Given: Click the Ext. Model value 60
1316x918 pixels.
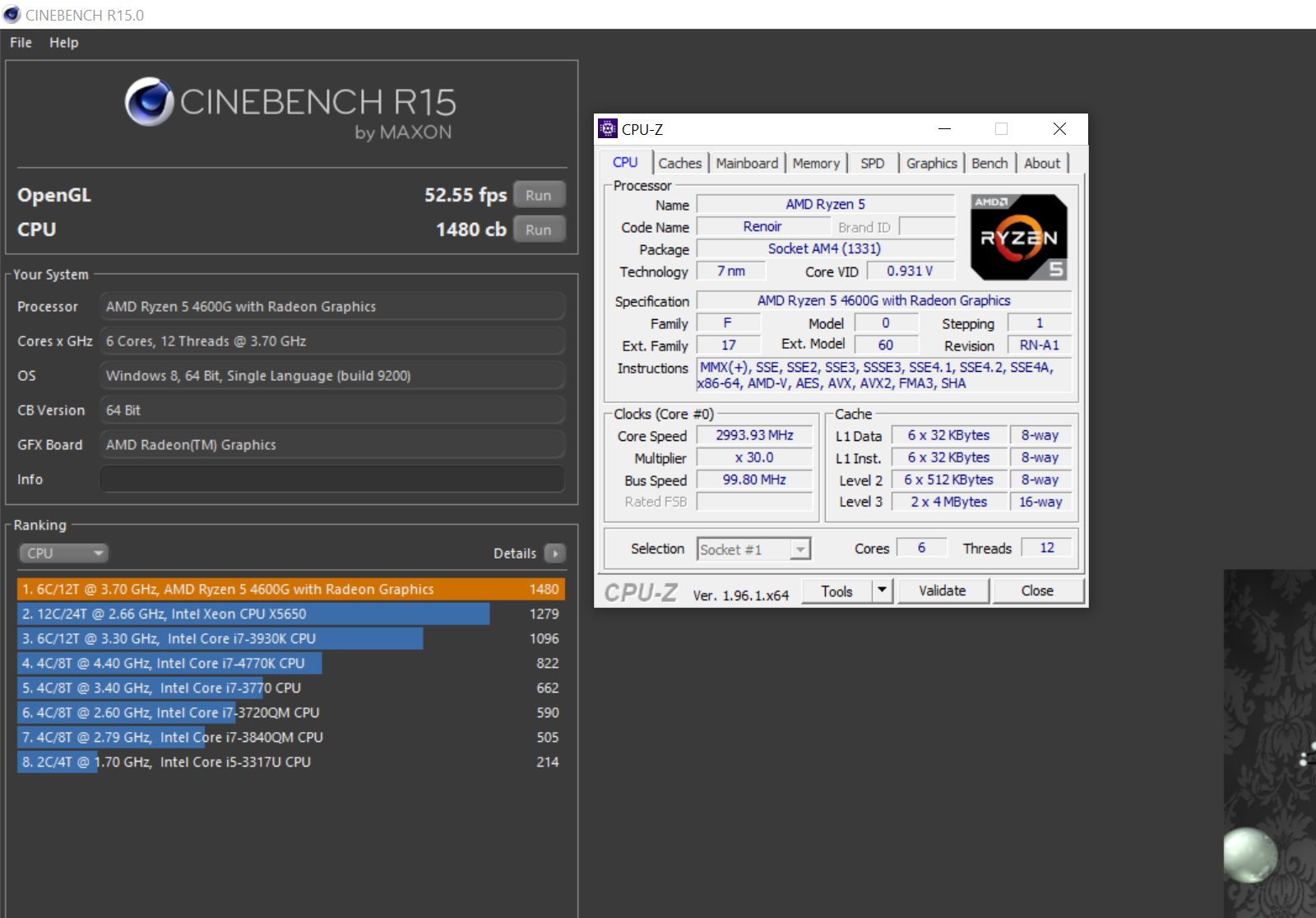Looking at the screenshot, I should point(886,345).
